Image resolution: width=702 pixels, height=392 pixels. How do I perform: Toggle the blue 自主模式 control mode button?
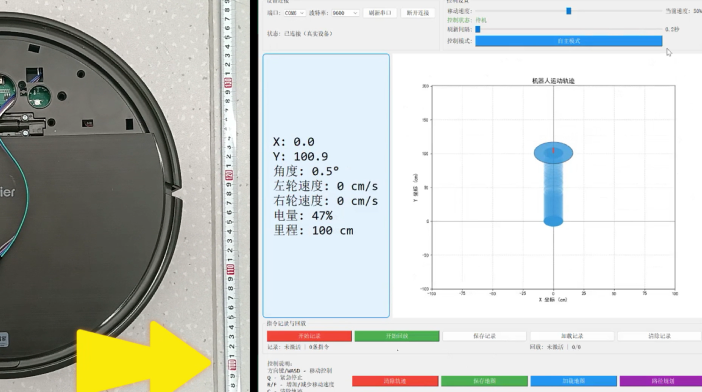(569, 41)
